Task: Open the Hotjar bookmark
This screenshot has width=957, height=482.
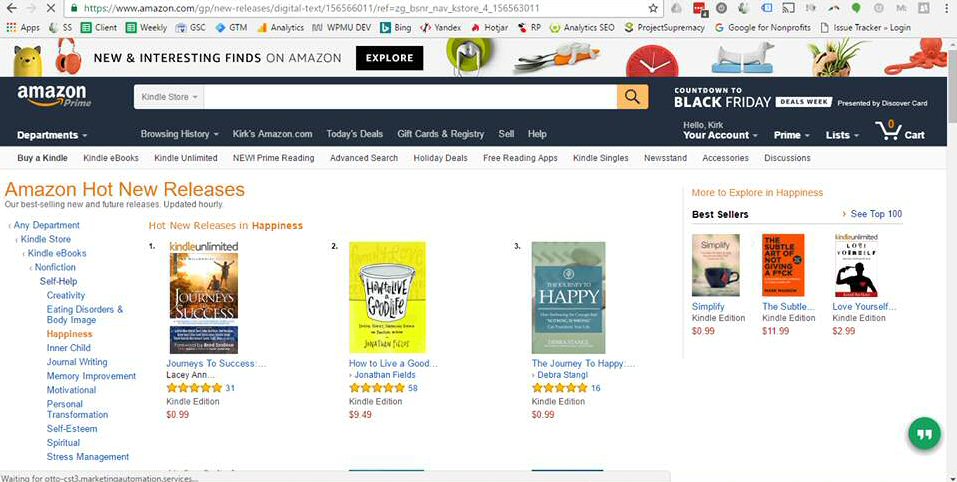Action: point(489,27)
